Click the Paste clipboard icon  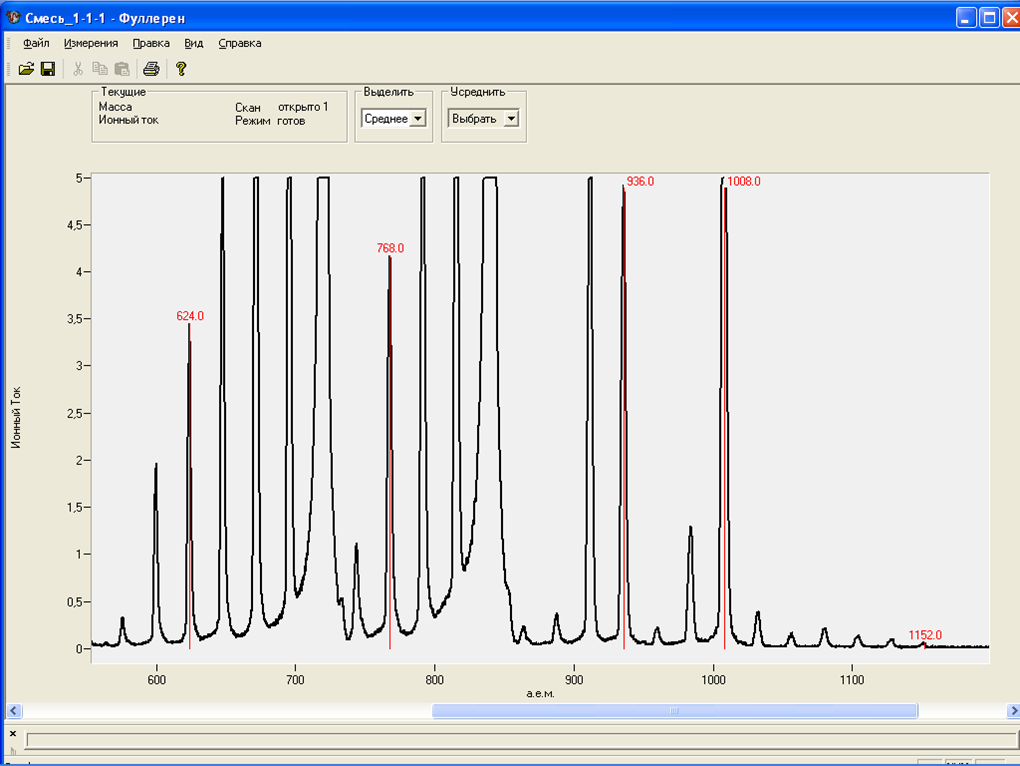pyautogui.click(x=122, y=69)
